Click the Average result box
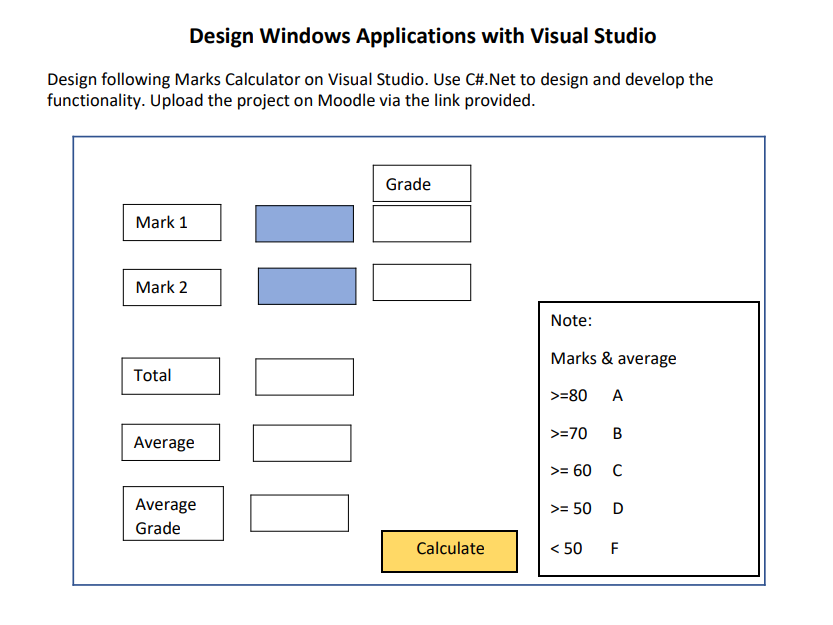The width and height of the screenshot is (833, 625). pyautogui.click(x=302, y=443)
